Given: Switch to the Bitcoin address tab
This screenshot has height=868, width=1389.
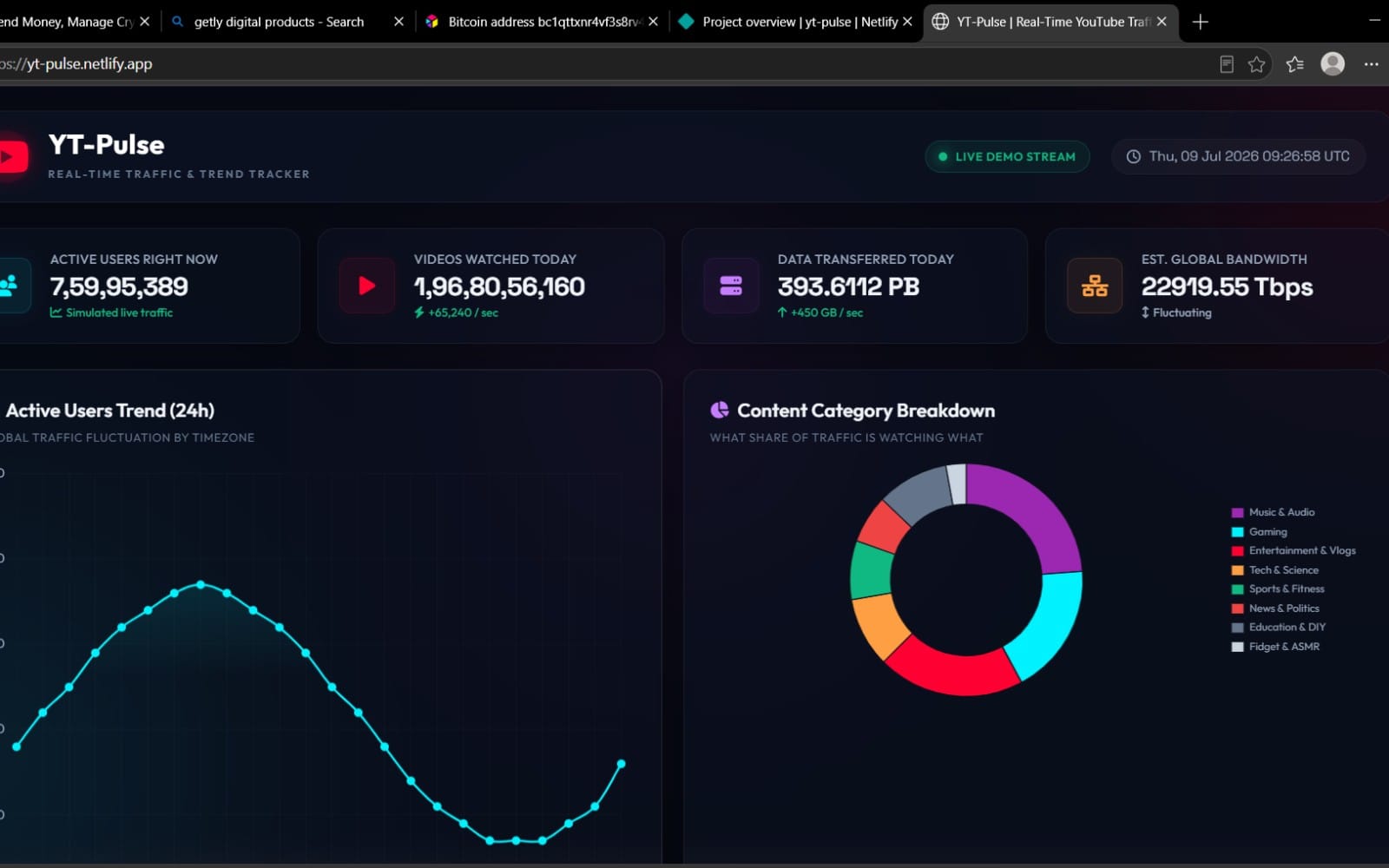Looking at the screenshot, I should pyautogui.click(x=543, y=22).
